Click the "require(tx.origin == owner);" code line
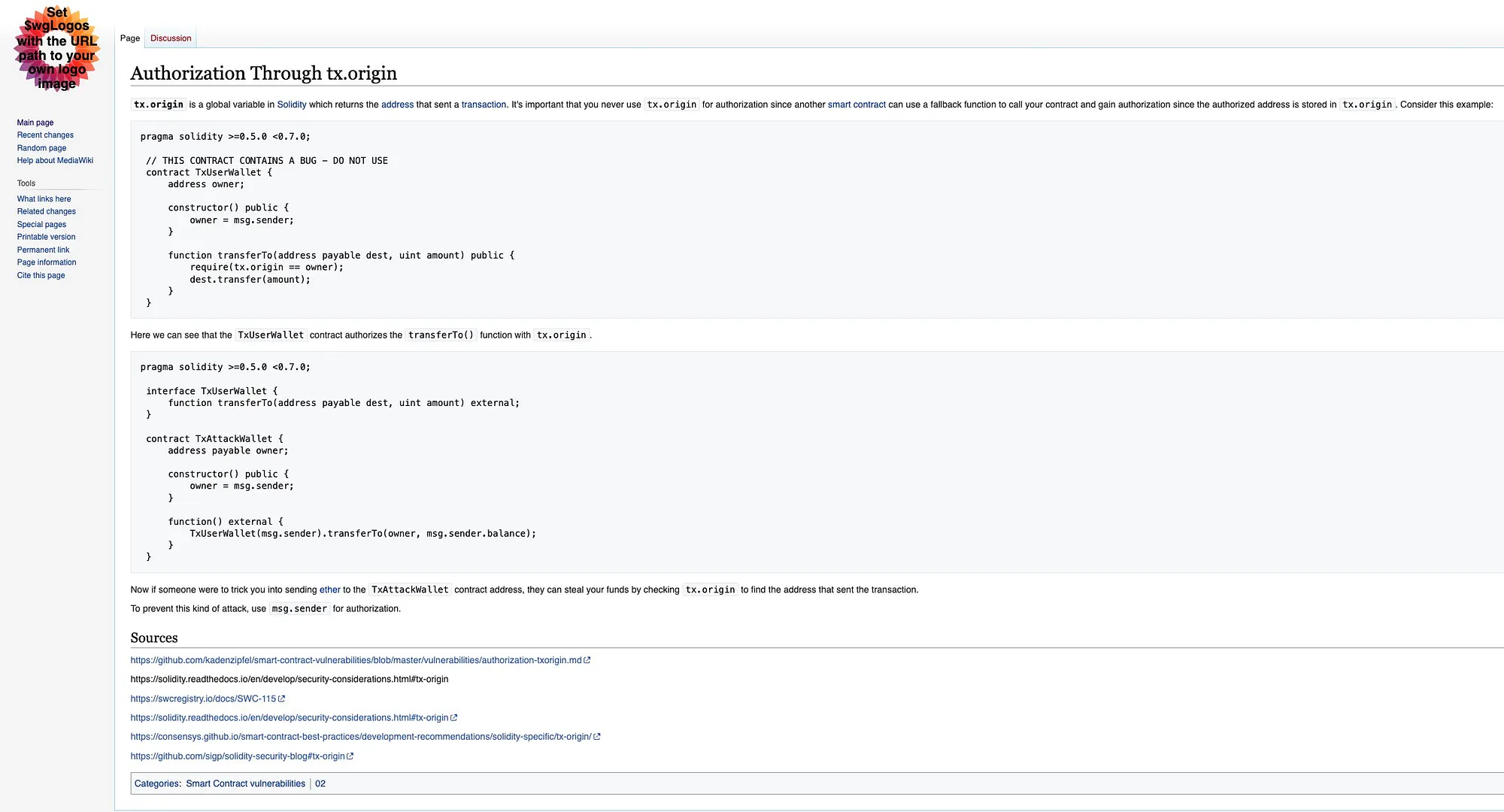This screenshot has width=1504, height=812. pyautogui.click(x=266, y=268)
